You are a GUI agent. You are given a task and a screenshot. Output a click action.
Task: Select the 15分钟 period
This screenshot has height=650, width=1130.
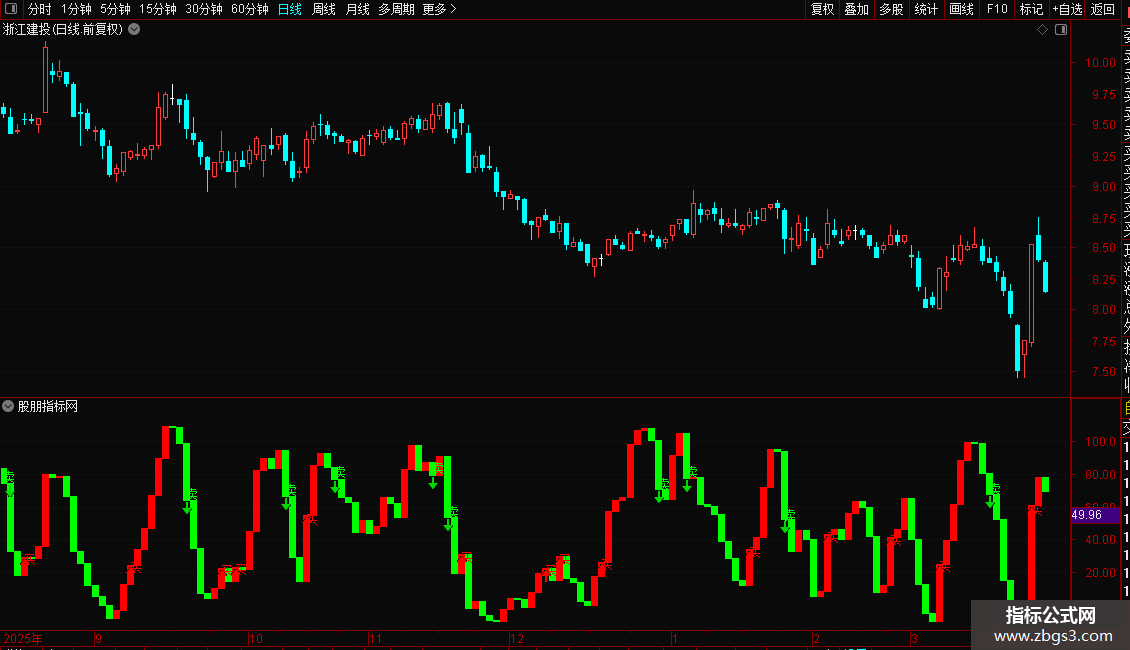[158, 9]
